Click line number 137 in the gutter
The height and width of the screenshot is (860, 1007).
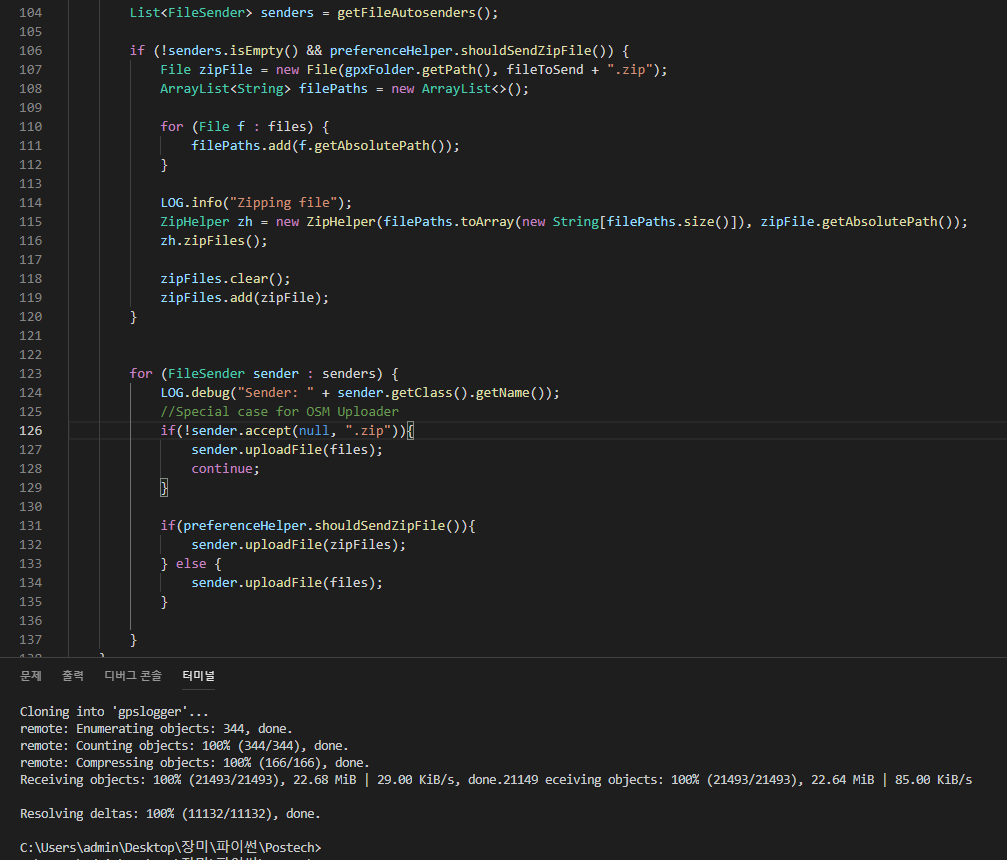pyautogui.click(x=31, y=639)
